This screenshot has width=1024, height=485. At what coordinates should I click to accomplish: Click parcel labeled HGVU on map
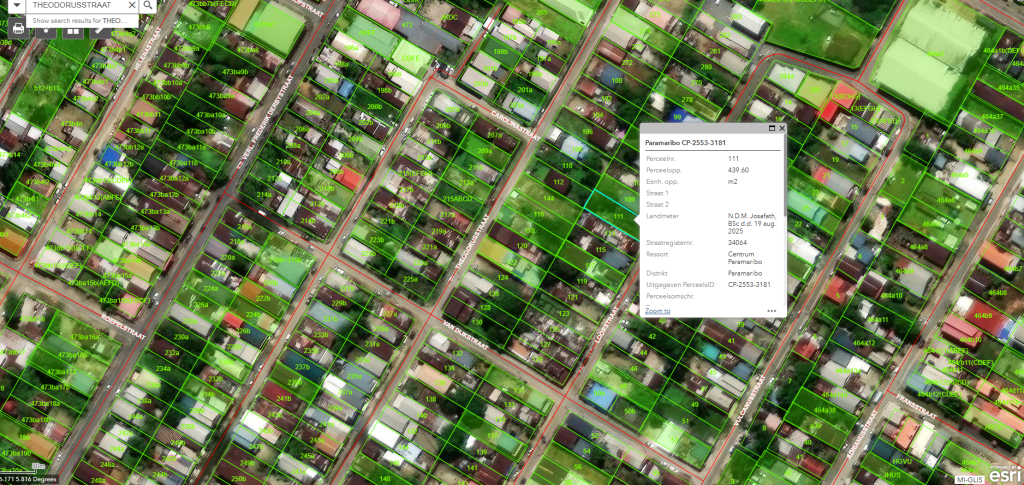[x=903, y=461]
